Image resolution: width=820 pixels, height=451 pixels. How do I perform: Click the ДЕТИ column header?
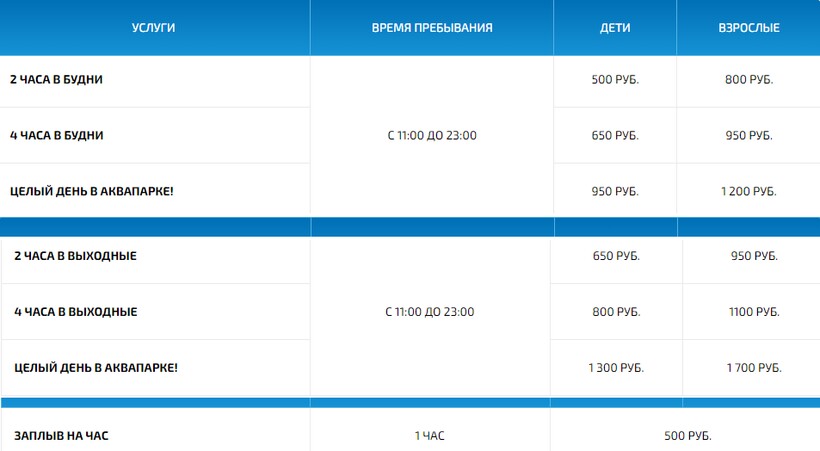615,28
